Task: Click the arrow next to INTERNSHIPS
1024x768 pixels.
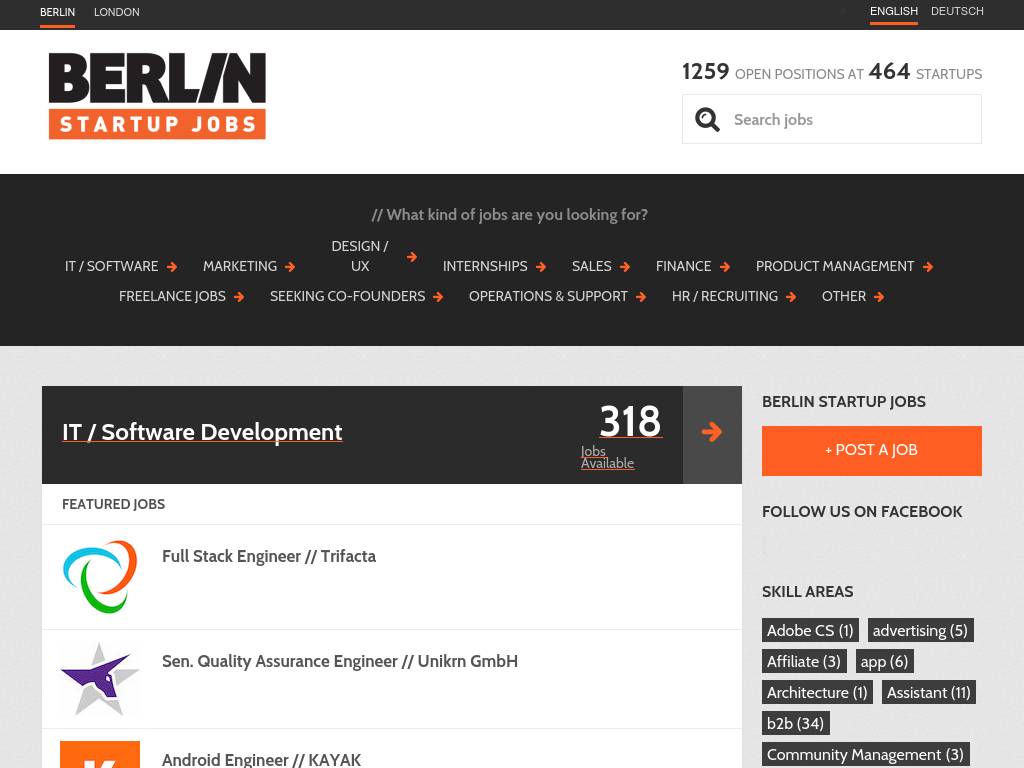Action: [541, 267]
